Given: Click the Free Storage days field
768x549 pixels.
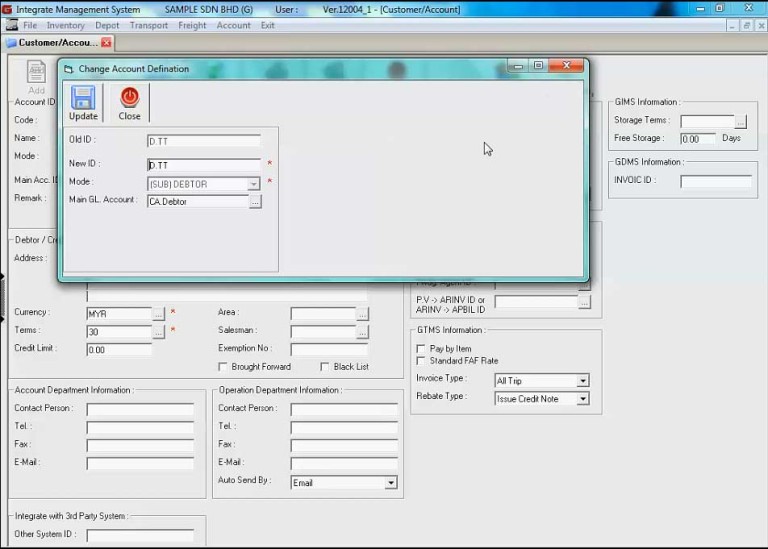Looking at the screenshot, I should (x=698, y=139).
